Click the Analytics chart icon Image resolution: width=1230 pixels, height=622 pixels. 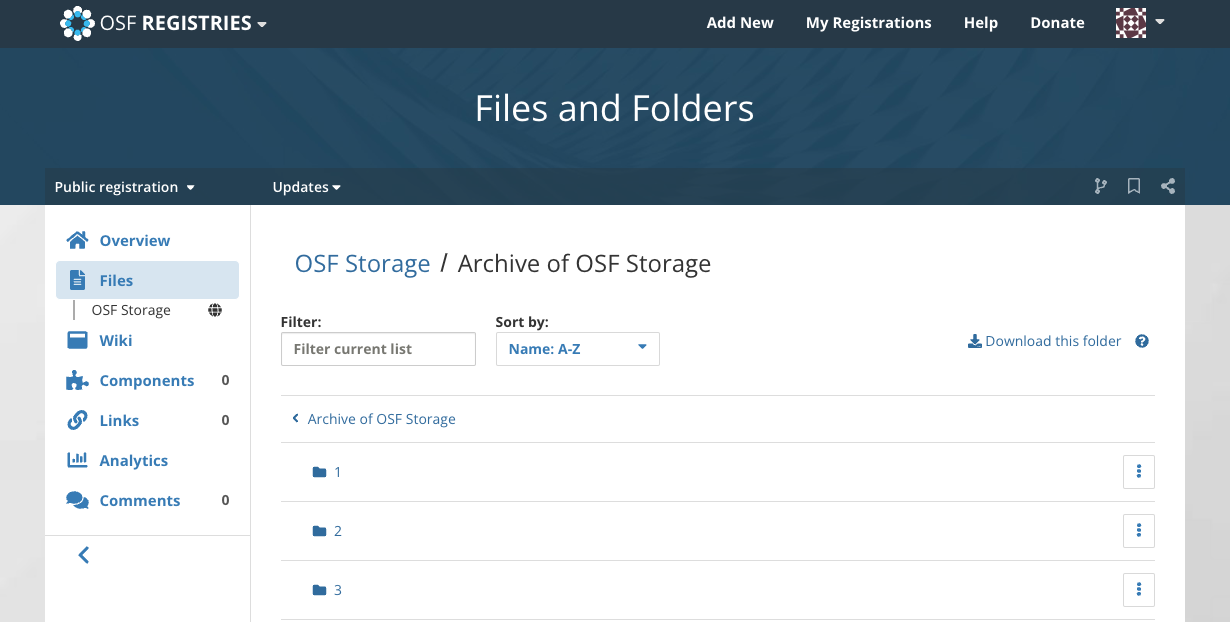click(x=77, y=460)
